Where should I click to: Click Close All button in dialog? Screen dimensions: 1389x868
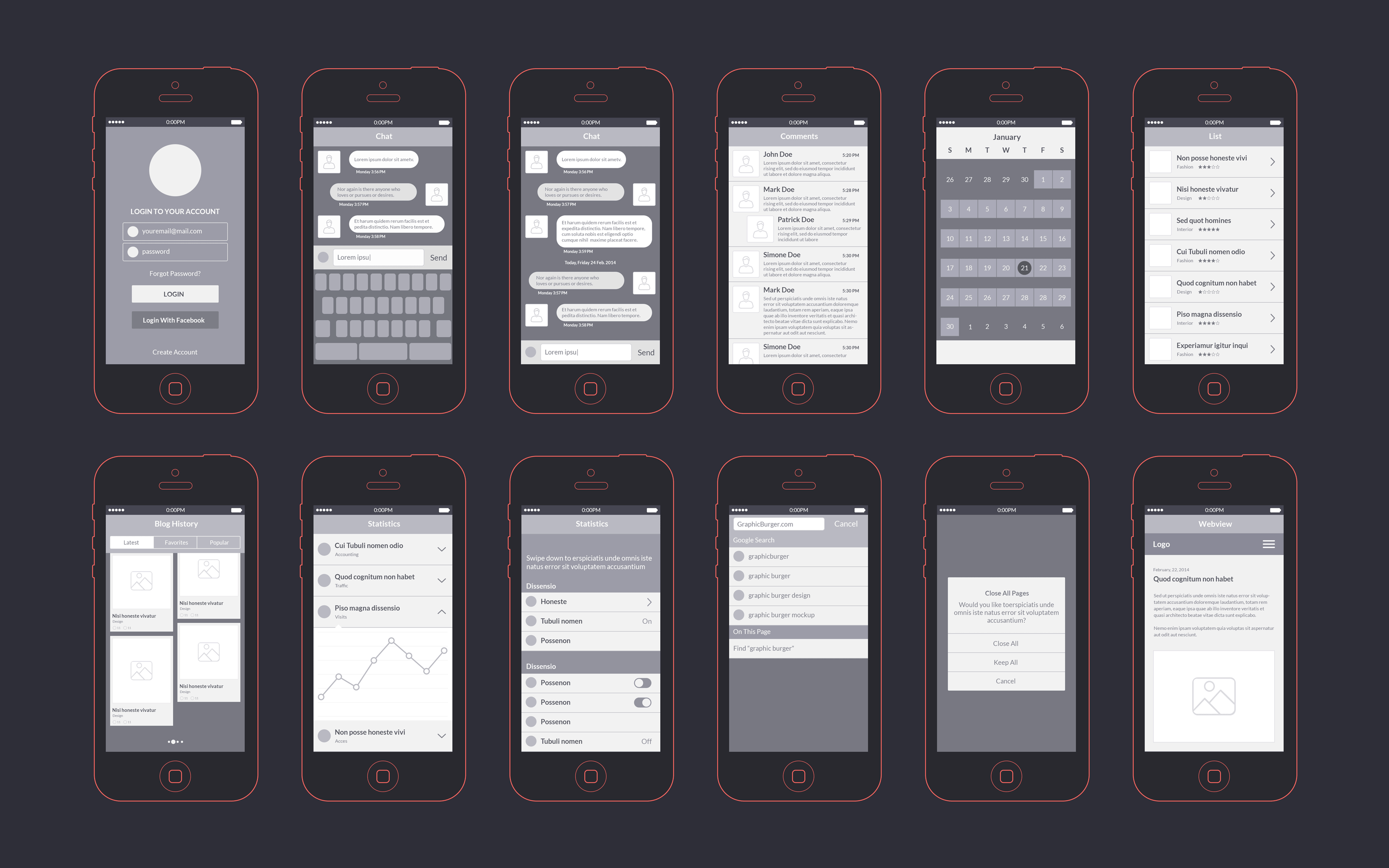pyautogui.click(x=1007, y=644)
